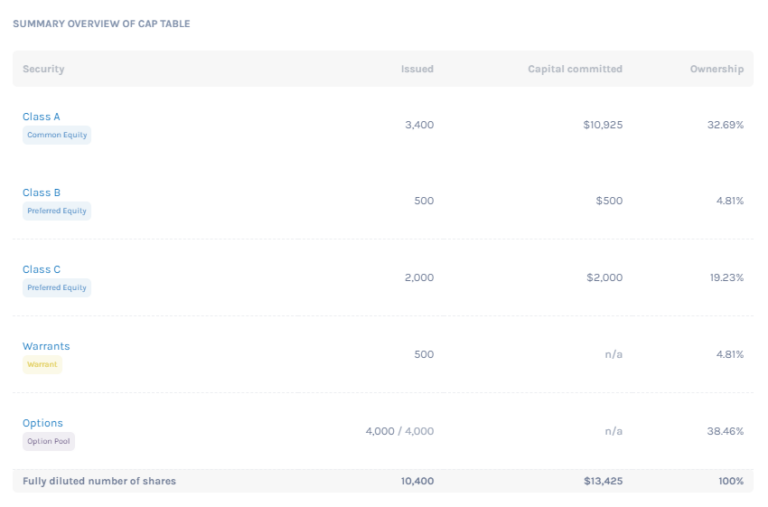Click the Security column header
The height and width of the screenshot is (507, 768).
43,69
